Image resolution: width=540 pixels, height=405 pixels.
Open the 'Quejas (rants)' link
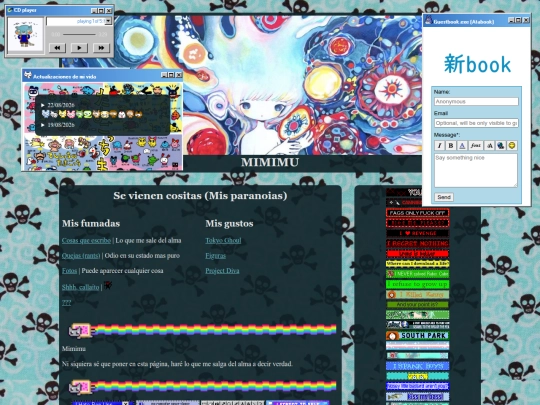(81, 256)
